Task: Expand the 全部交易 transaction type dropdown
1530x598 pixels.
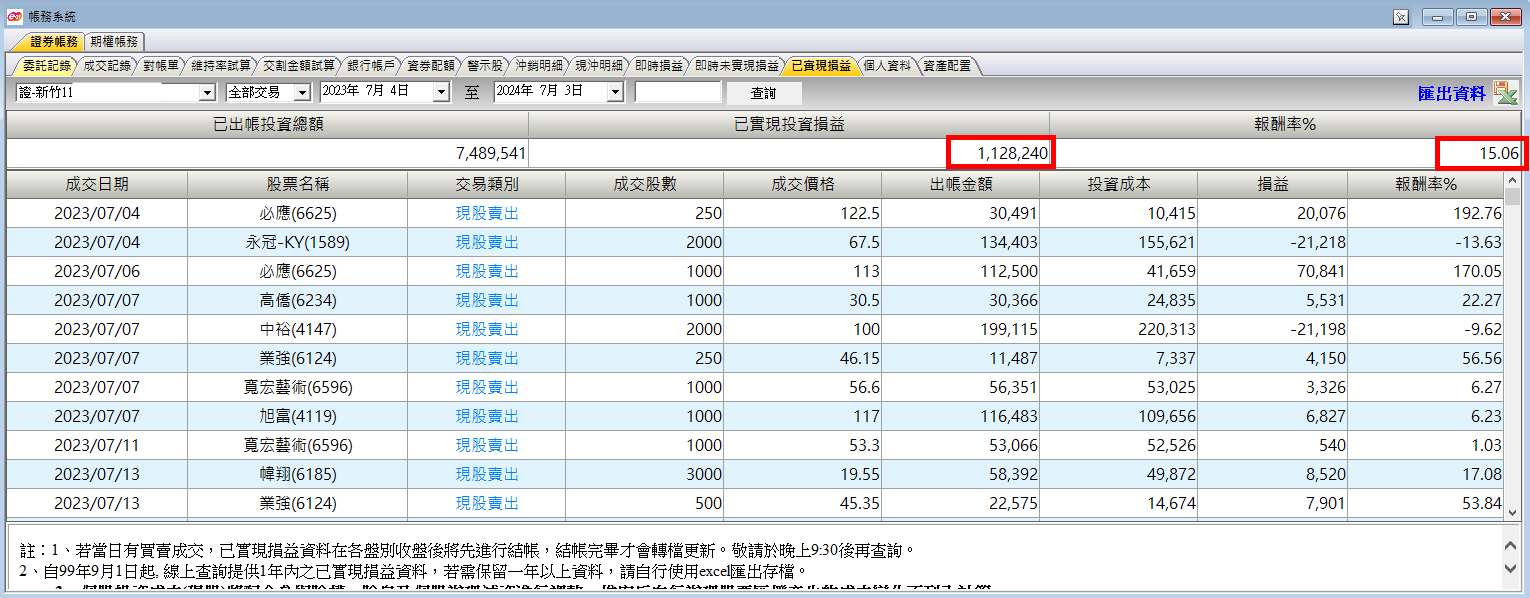Action: [302, 92]
